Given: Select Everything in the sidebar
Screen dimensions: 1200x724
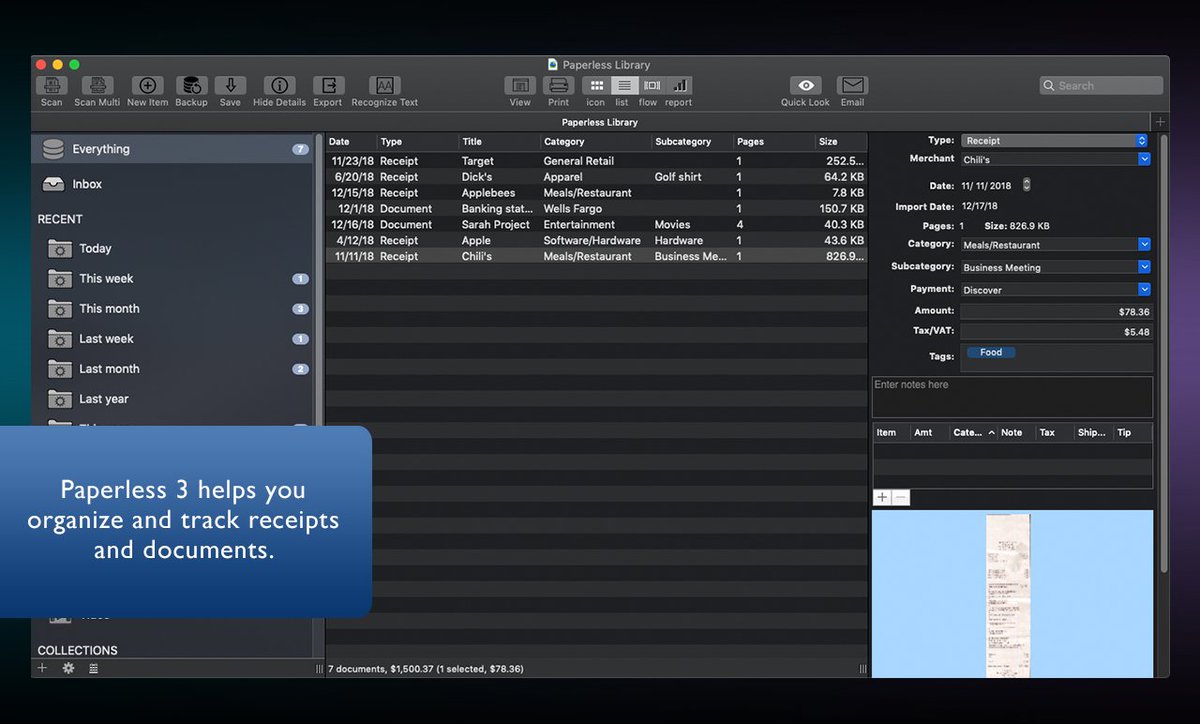Looking at the screenshot, I should 172,149.
